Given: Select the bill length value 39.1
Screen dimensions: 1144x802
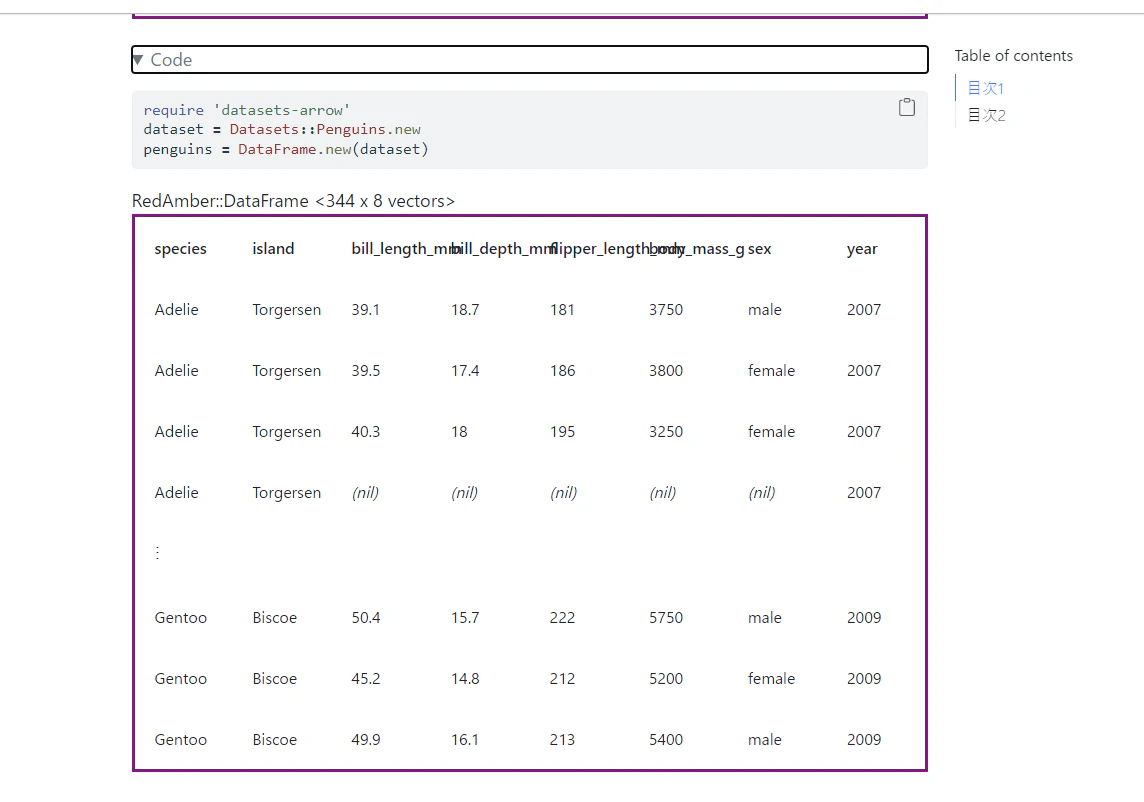Looking at the screenshot, I should 366,309.
